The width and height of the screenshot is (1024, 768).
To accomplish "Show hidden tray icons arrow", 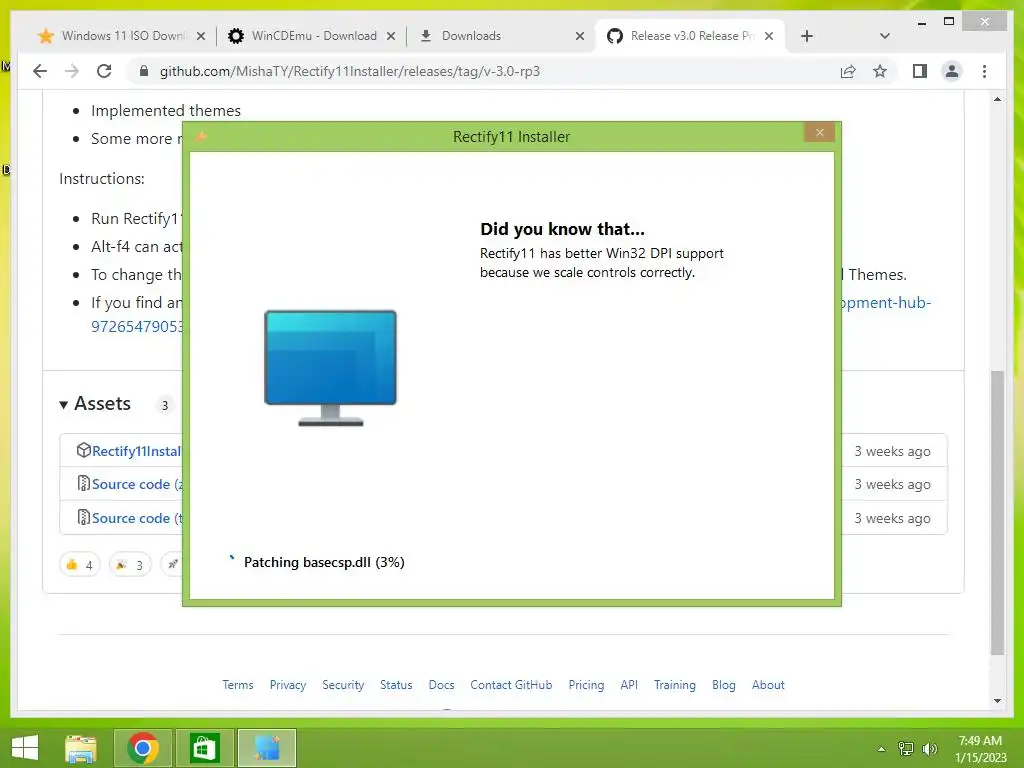I will click(x=881, y=749).
